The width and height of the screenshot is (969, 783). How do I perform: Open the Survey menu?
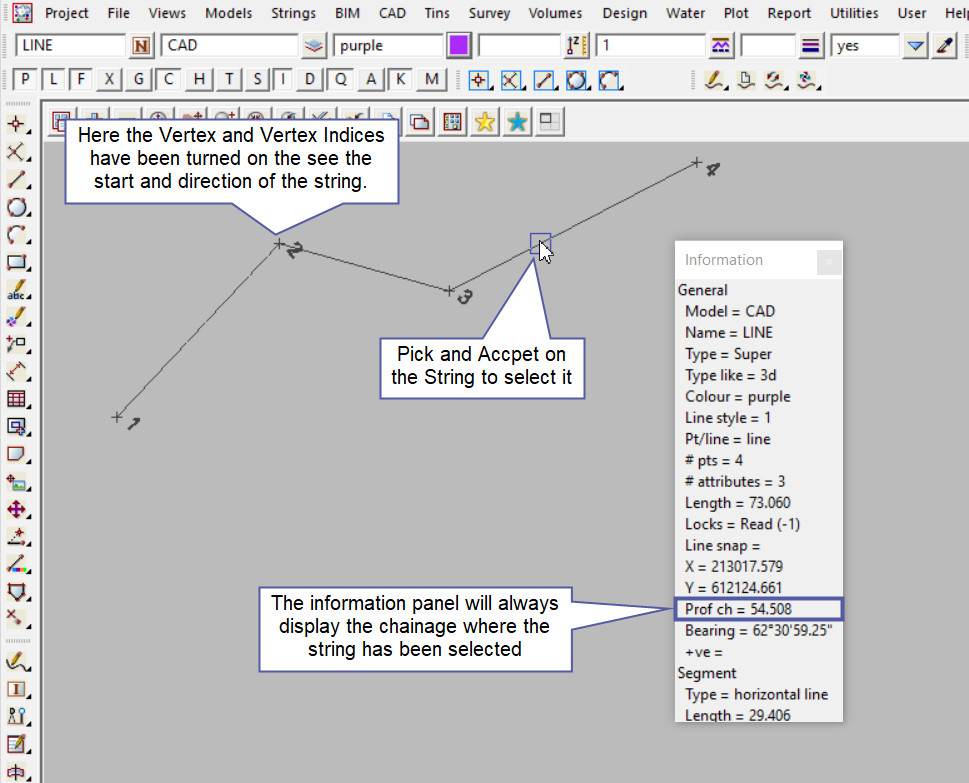point(489,13)
